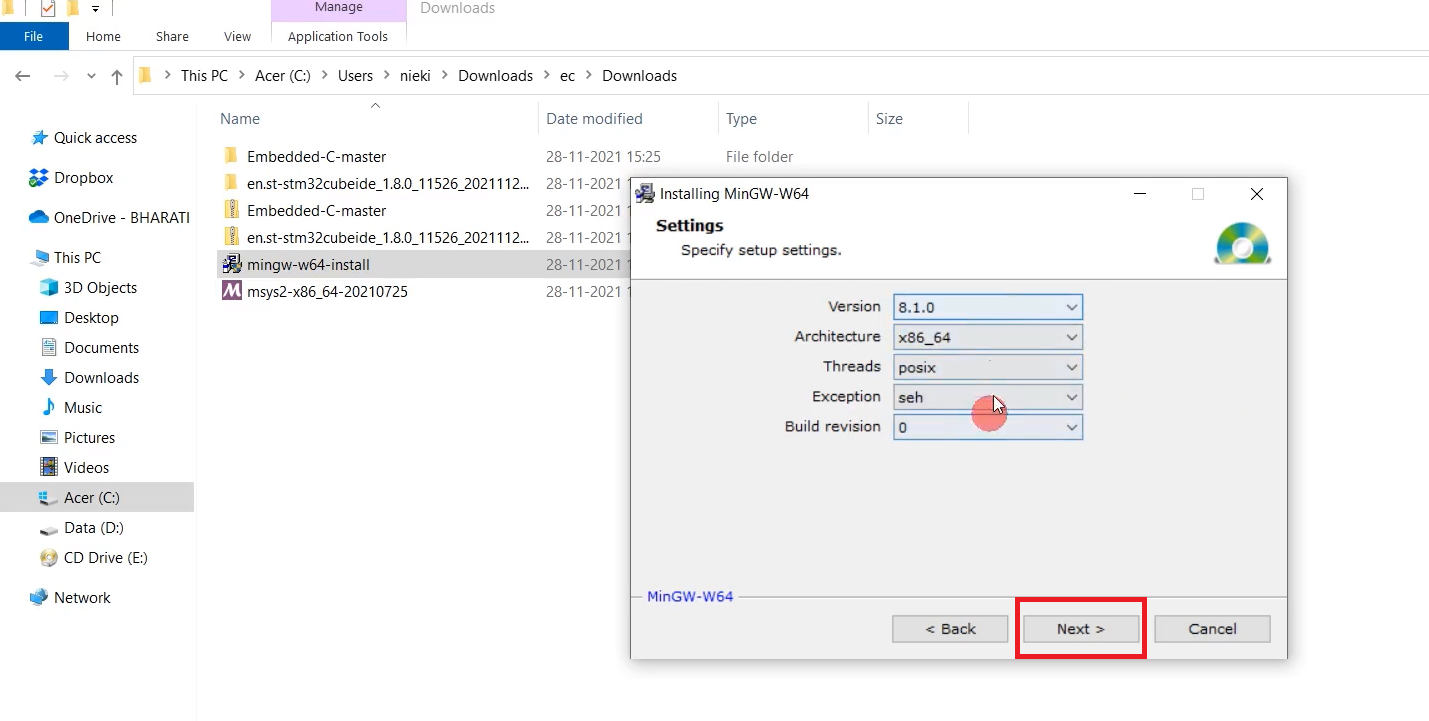
Task: Open the recent locations dropdown arrow
Action: (x=91, y=76)
